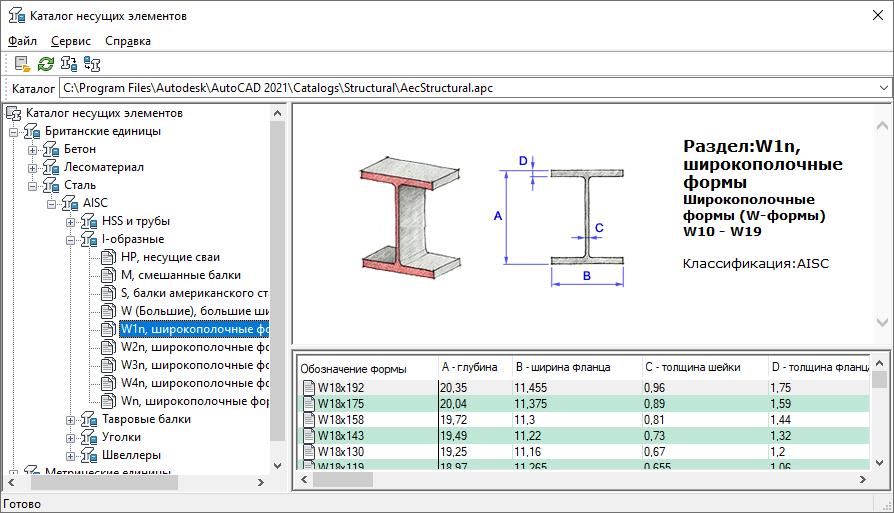
Task: Expand the Тавровые балки node
Action: pyautogui.click(x=71, y=421)
